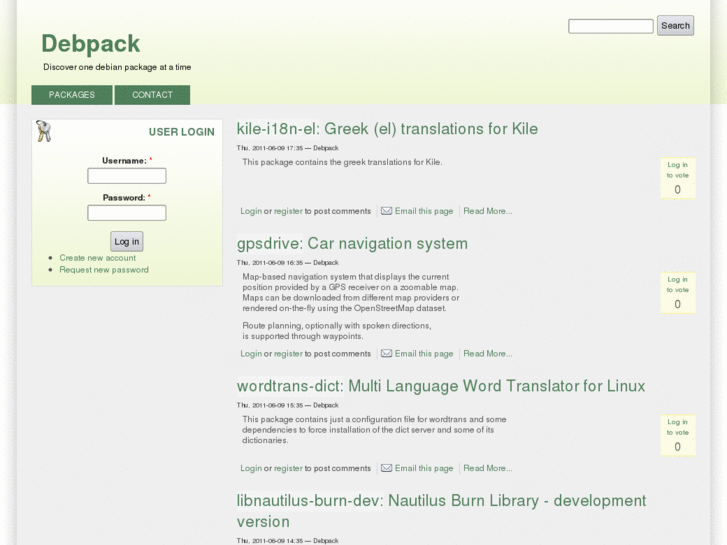The image size is (727, 545).
Task: Open Request new password link
Action: pos(104,270)
